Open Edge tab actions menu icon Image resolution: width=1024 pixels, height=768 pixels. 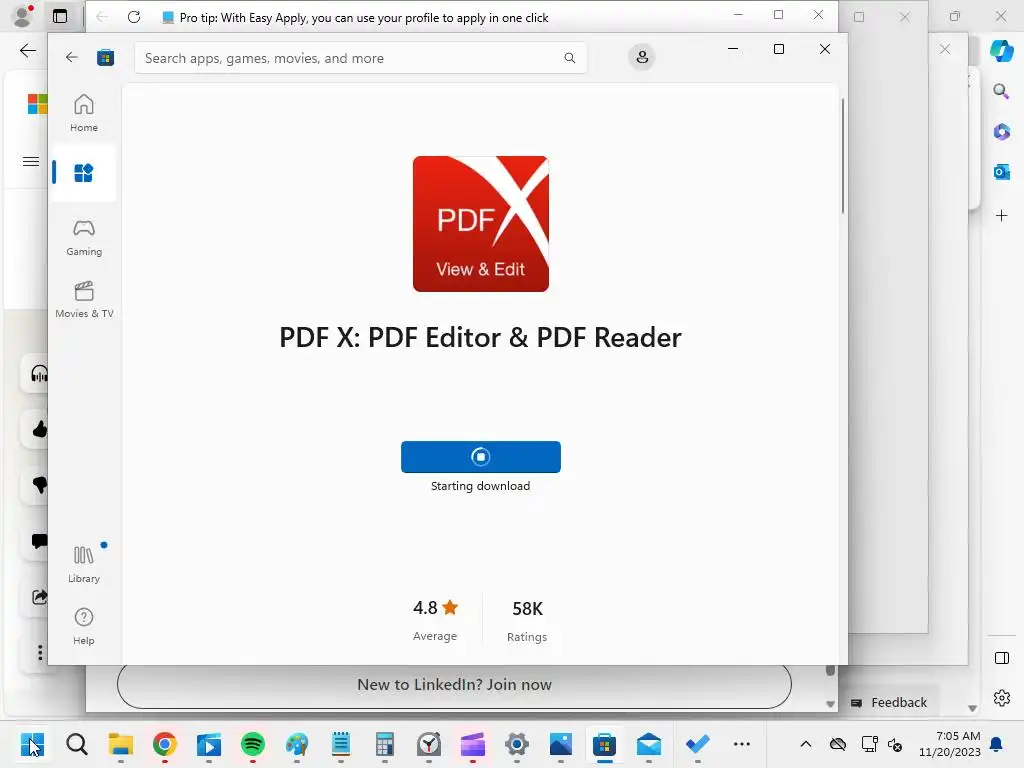[60, 16]
